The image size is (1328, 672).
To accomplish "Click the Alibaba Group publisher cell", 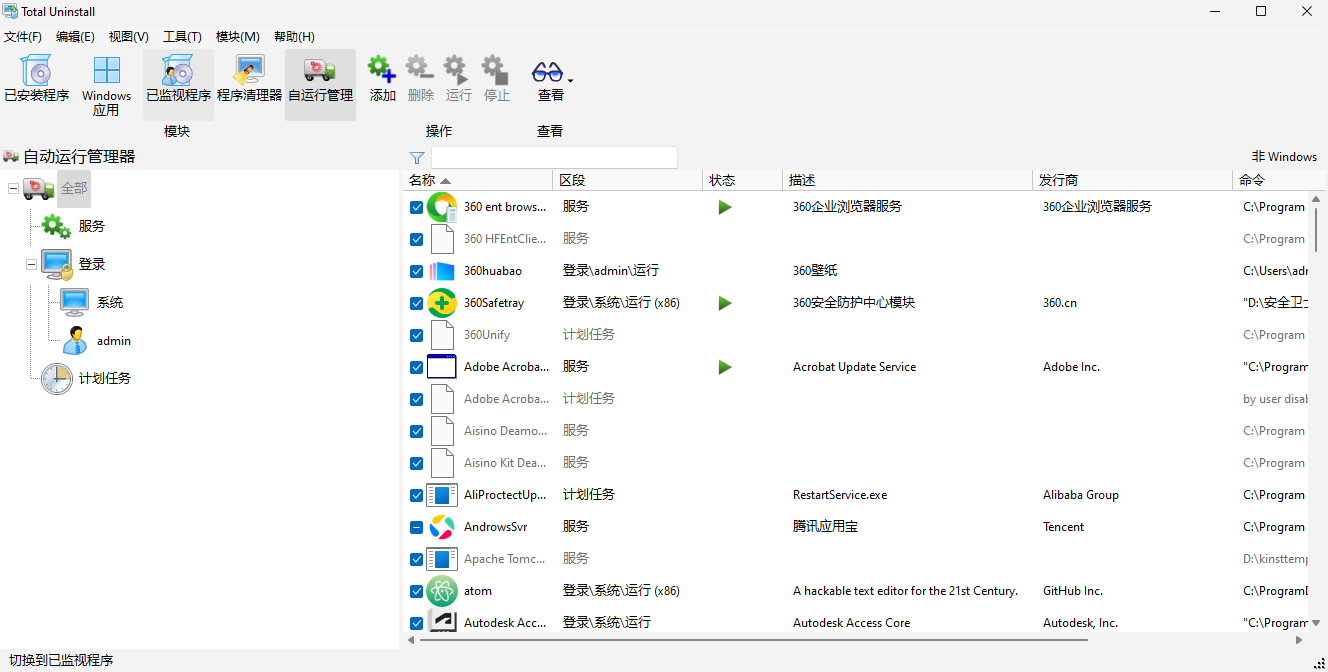I will click(x=1081, y=495).
